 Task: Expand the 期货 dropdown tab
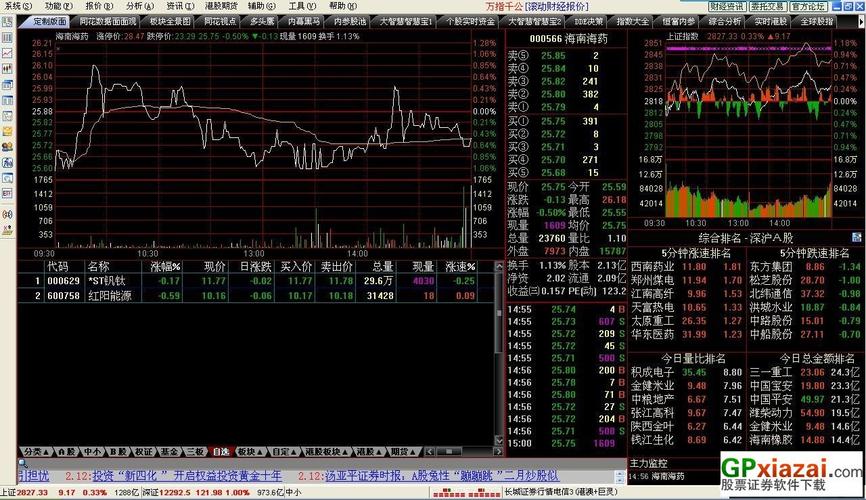point(403,452)
